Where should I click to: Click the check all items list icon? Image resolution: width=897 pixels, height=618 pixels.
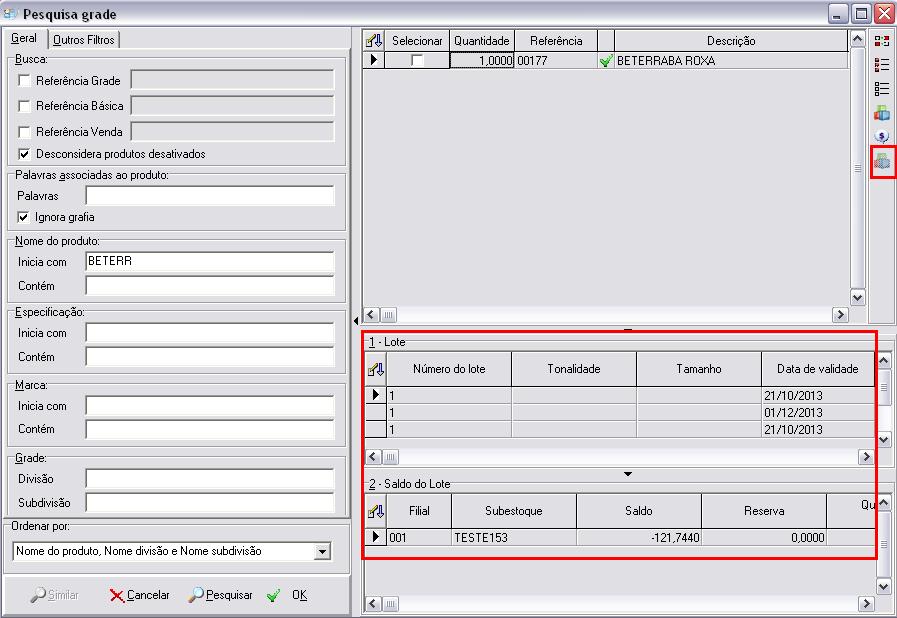point(882,65)
